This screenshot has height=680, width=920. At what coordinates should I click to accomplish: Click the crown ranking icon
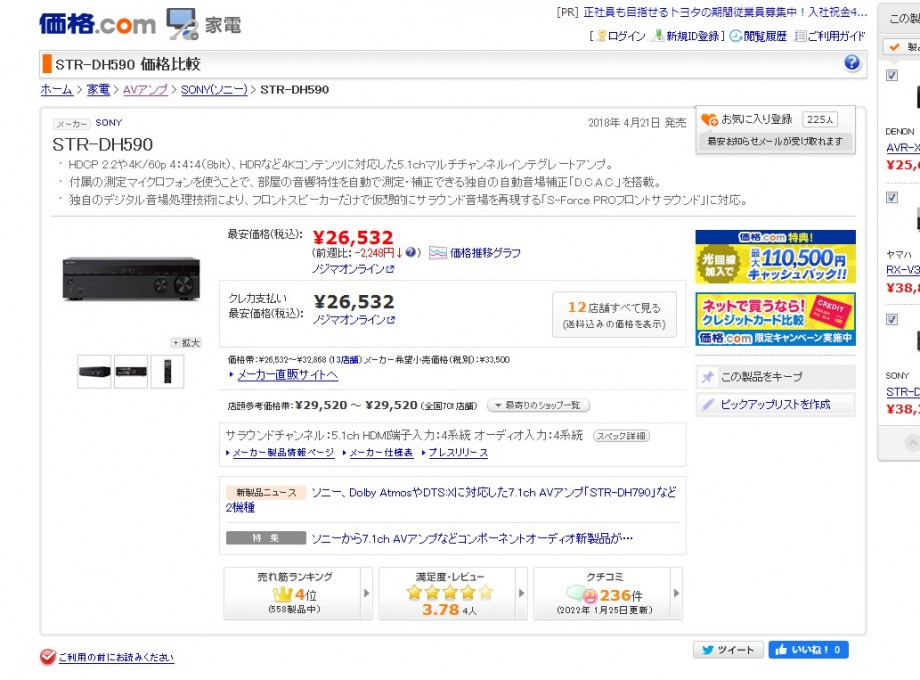(x=282, y=594)
